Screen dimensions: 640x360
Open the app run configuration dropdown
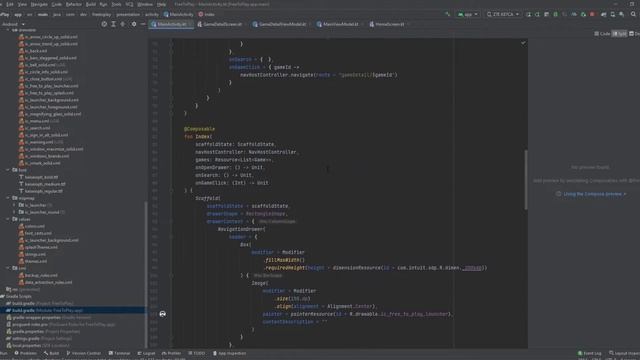pos(468,14)
